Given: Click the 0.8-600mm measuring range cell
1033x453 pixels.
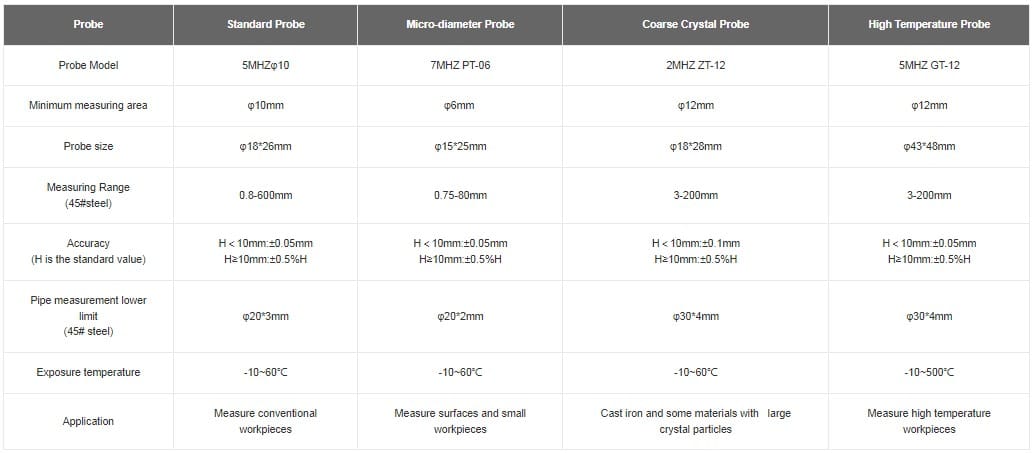Looking at the screenshot, I should pos(265,195).
